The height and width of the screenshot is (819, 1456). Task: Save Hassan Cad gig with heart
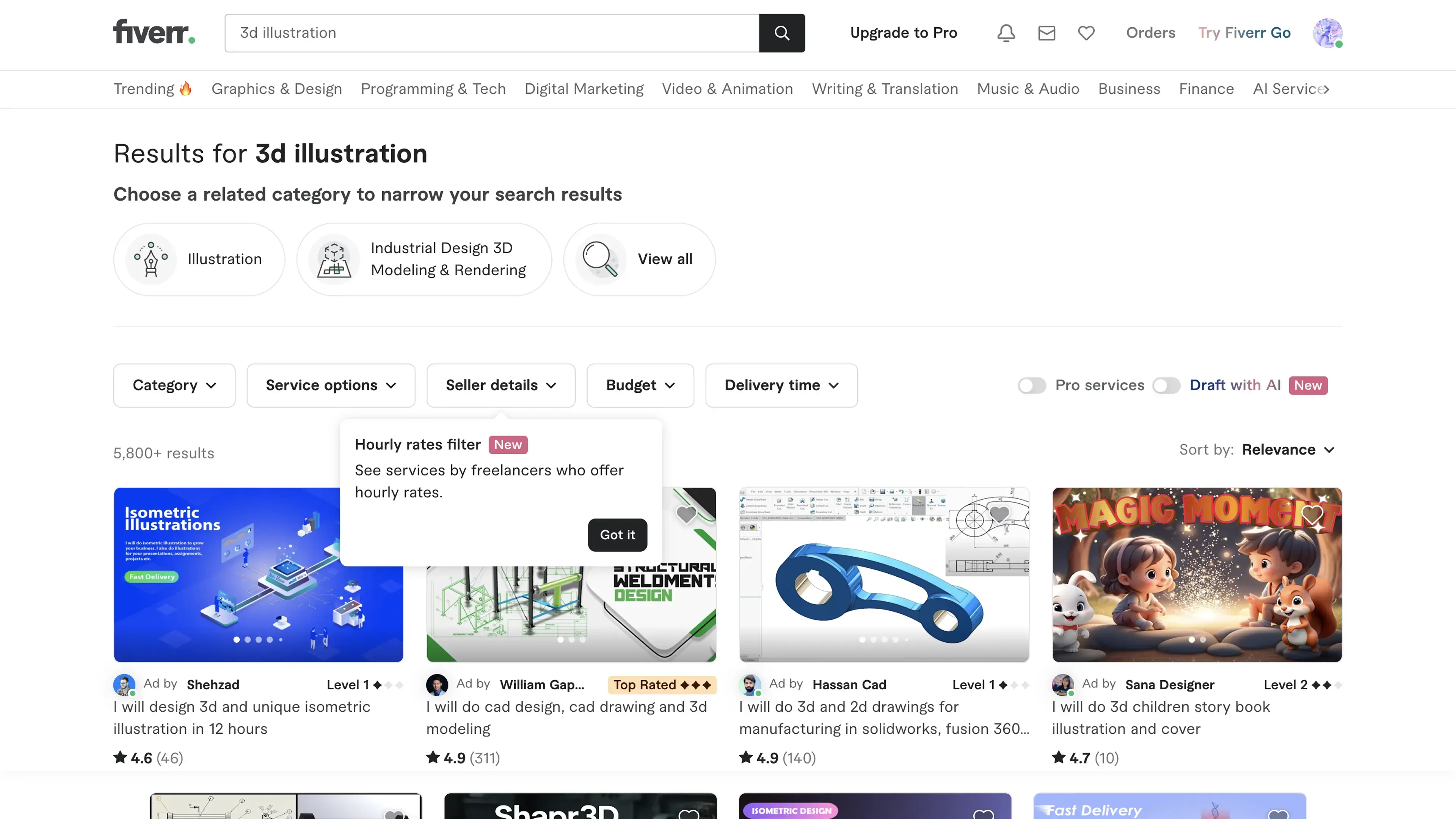point(999,515)
